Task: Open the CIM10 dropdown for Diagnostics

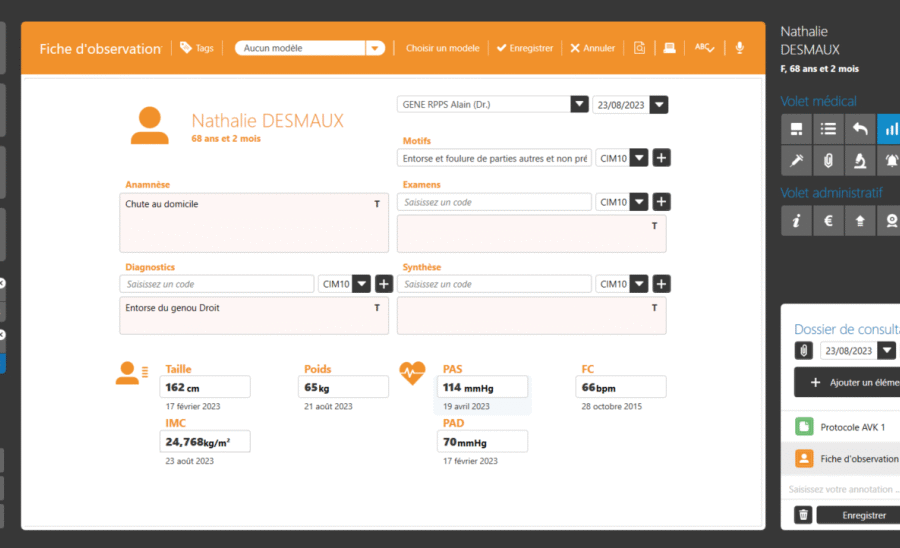Action: click(x=362, y=284)
